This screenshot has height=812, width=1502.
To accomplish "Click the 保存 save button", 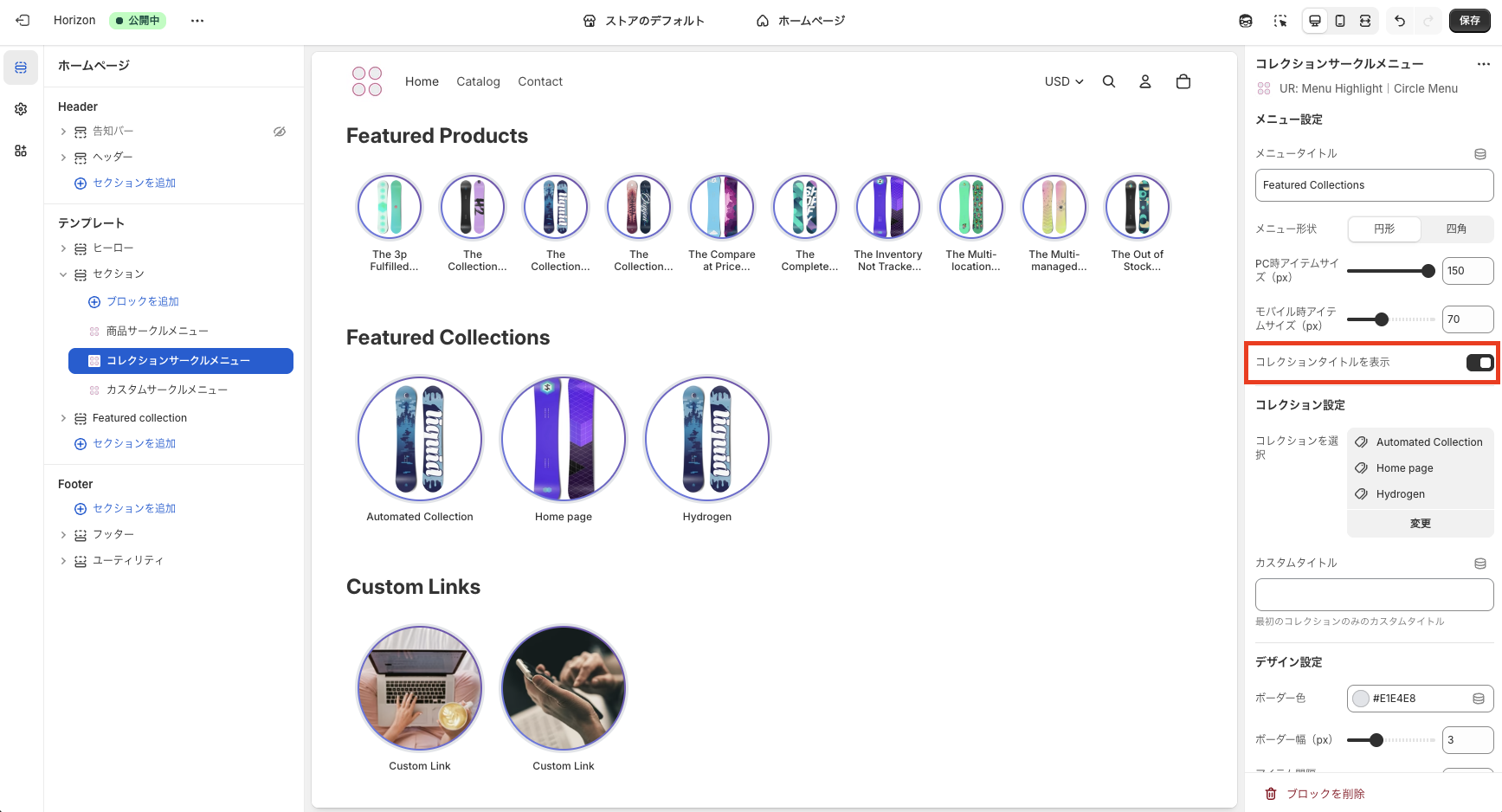I will [1469, 21].
